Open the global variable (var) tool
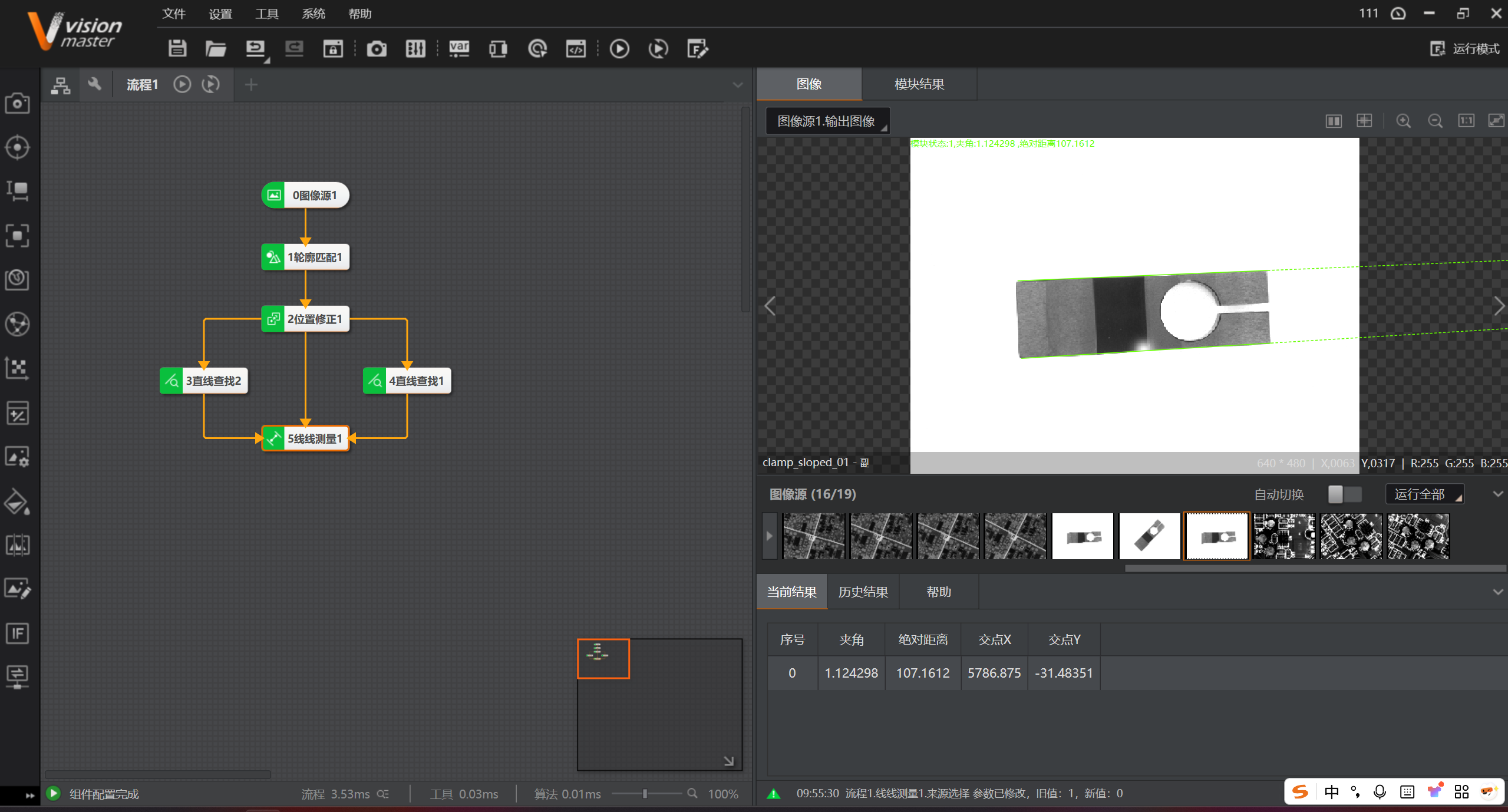This screenshot has height=812, width=1508. coord(459,48)
